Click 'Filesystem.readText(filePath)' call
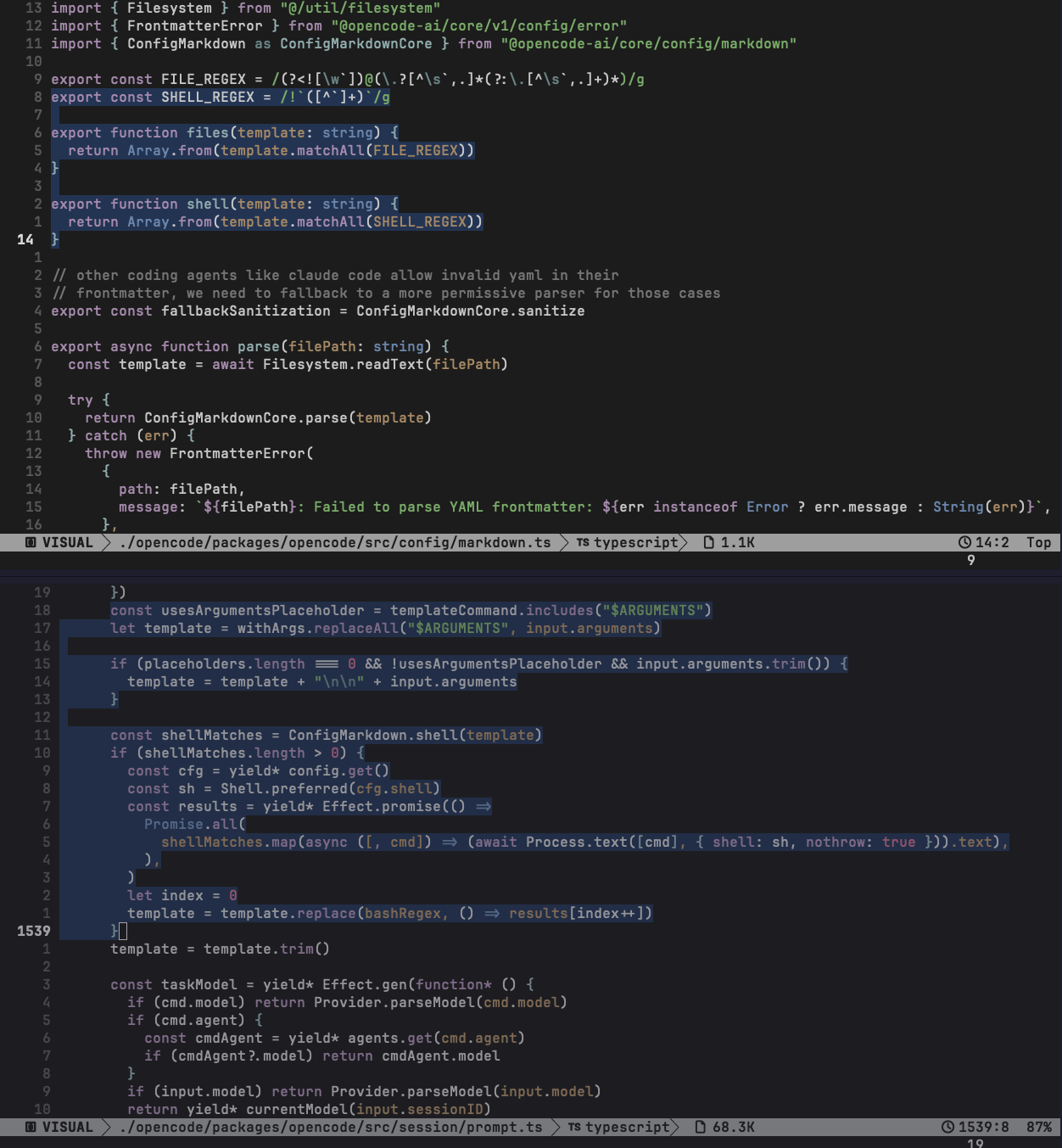This screenshot has width=1062, height=1148. pos(386,364)
